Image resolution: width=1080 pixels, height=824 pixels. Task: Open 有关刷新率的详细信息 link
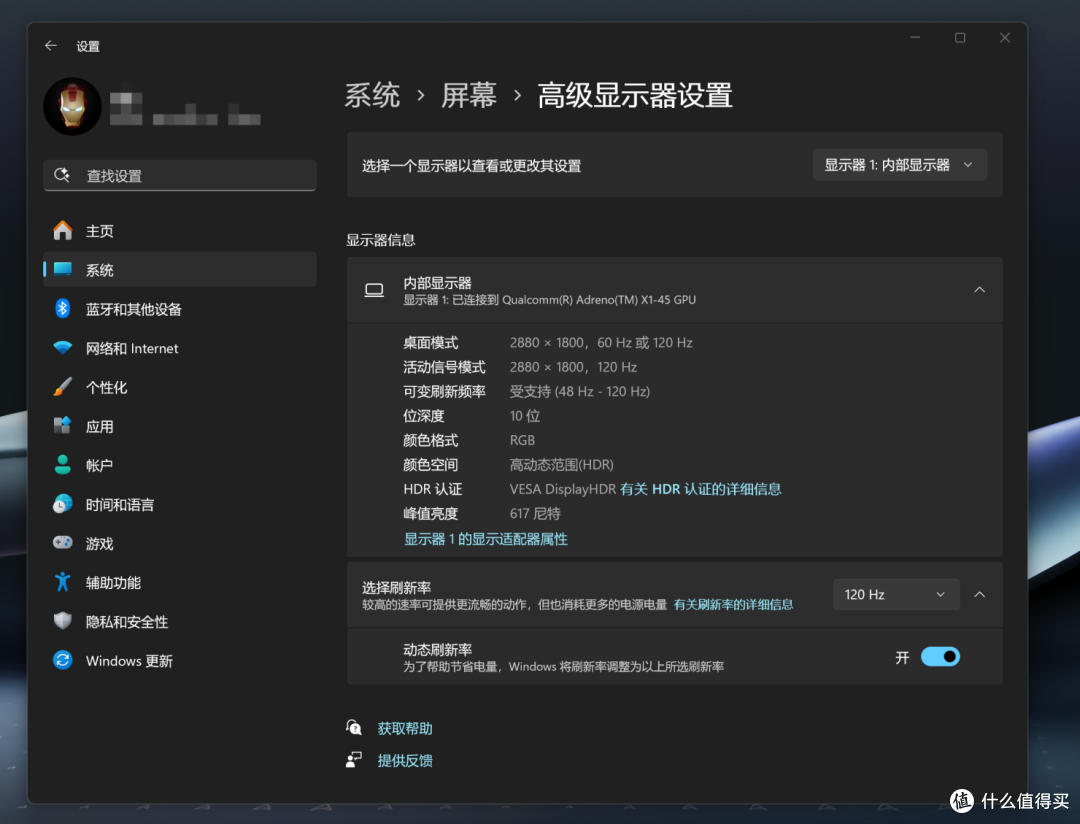click(x=733, y=604)
